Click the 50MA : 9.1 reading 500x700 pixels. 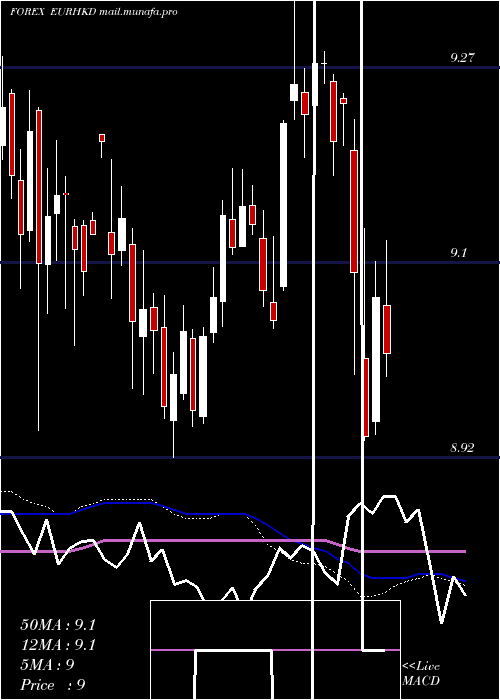(x=58, y=625)
